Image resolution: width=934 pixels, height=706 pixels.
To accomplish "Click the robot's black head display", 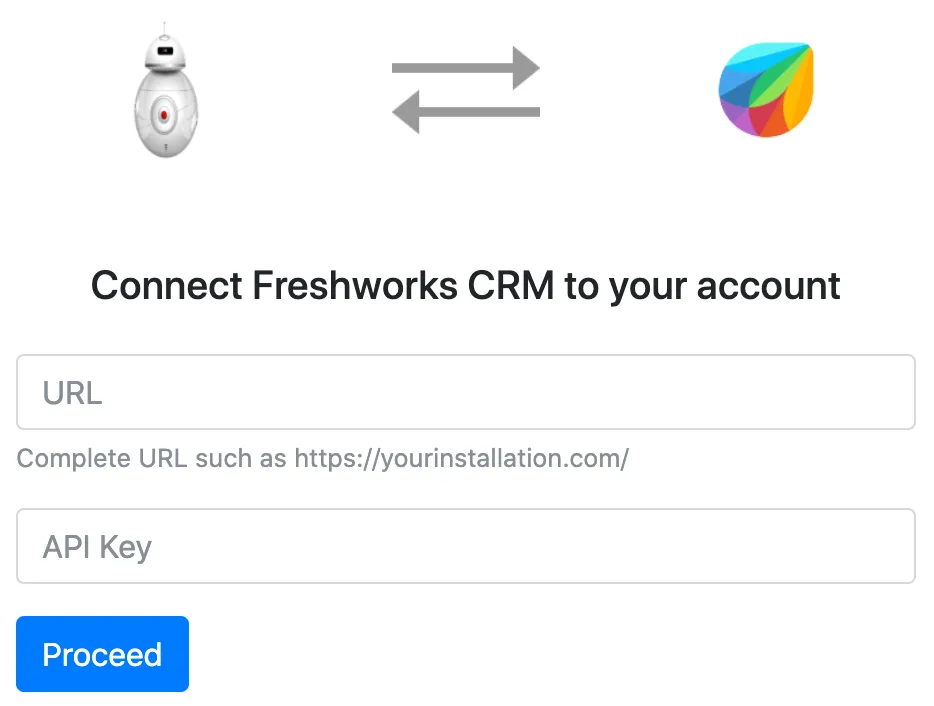I will 165,51.
